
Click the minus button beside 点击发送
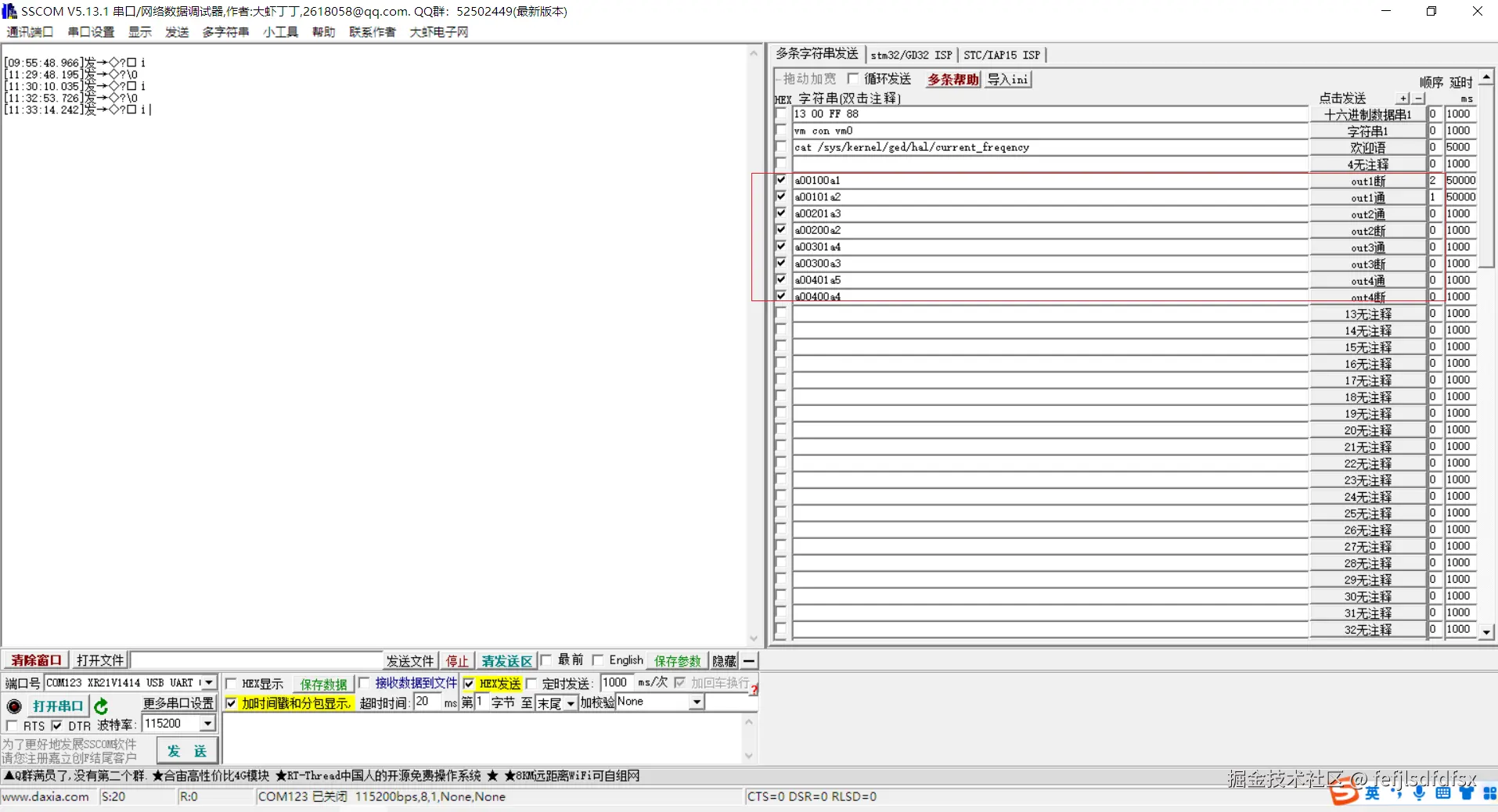coord(1419,99)
